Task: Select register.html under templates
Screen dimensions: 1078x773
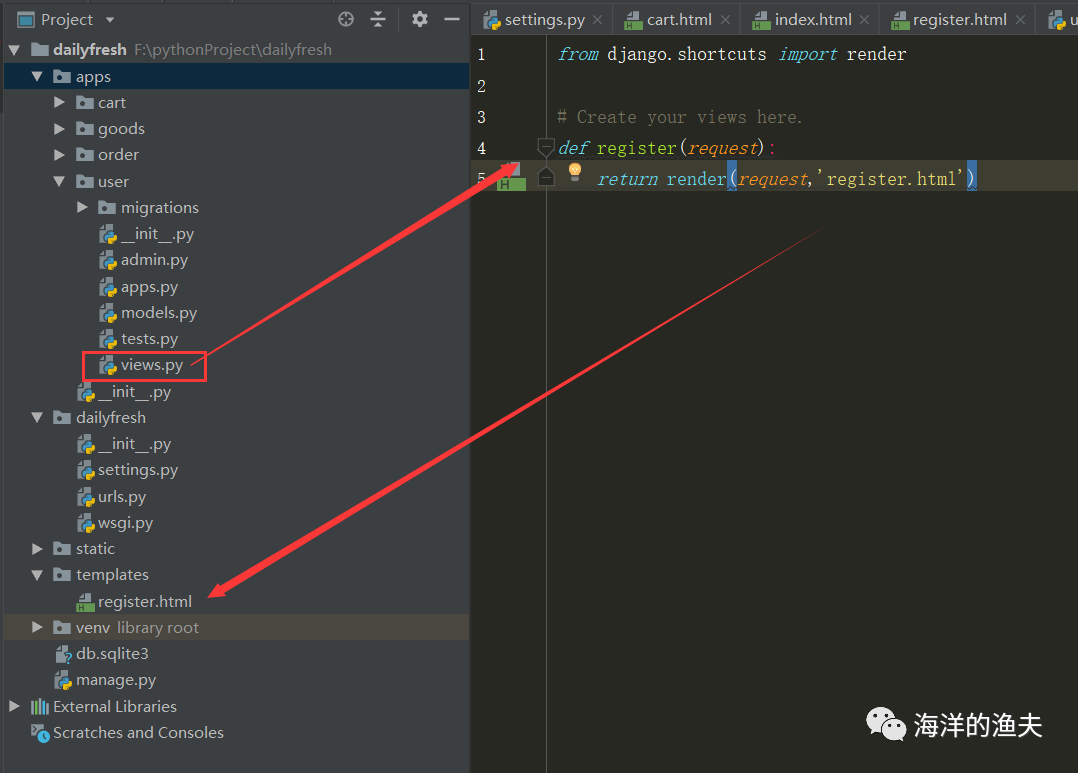Action: pos(144,602)
